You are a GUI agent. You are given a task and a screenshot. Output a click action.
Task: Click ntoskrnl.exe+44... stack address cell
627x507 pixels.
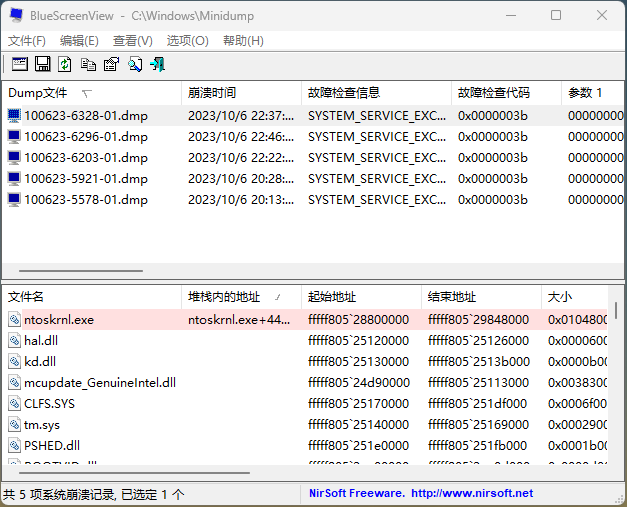pyautogui.click(x=239, y=319)
